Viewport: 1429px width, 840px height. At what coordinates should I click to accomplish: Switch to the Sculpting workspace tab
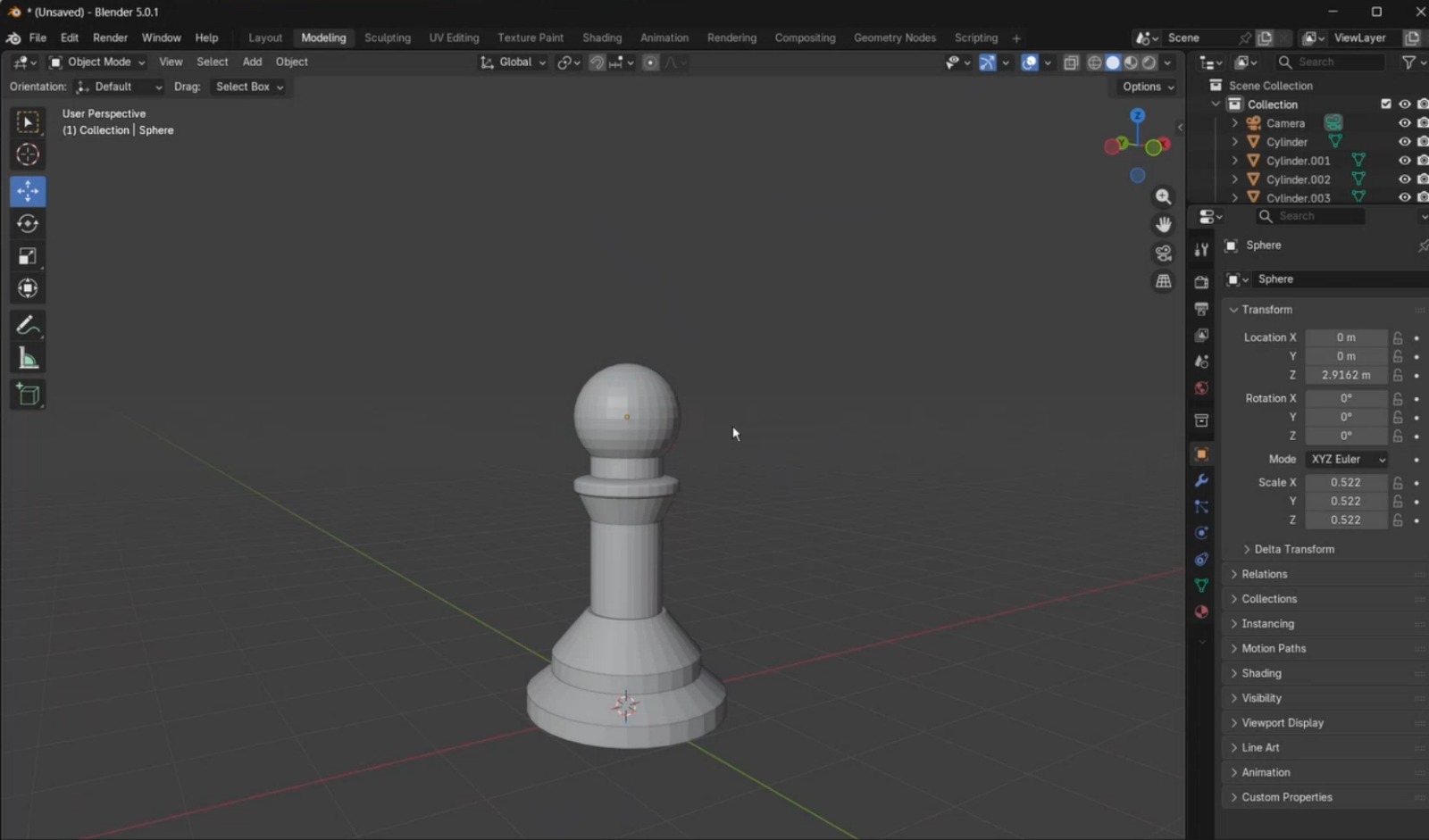[388, 37]
